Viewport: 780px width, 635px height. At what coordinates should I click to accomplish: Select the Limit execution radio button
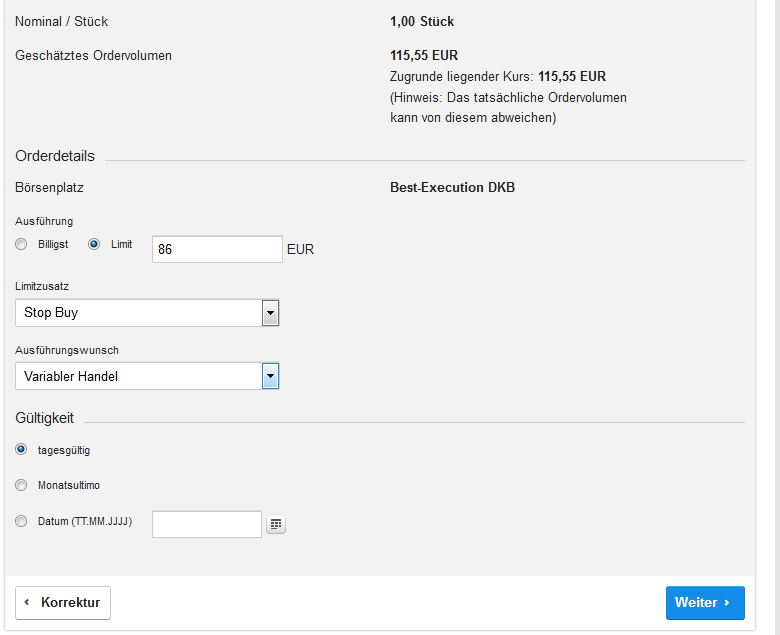pyautogui.click(x=94, y=244)
